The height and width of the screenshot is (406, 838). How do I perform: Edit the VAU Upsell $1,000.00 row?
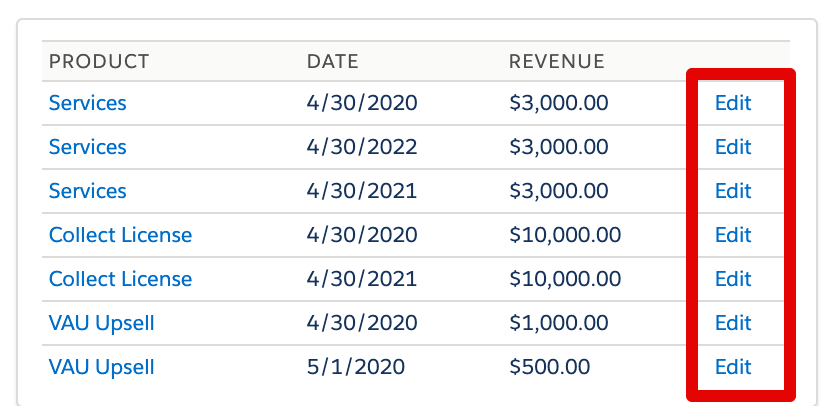(733, 323)
